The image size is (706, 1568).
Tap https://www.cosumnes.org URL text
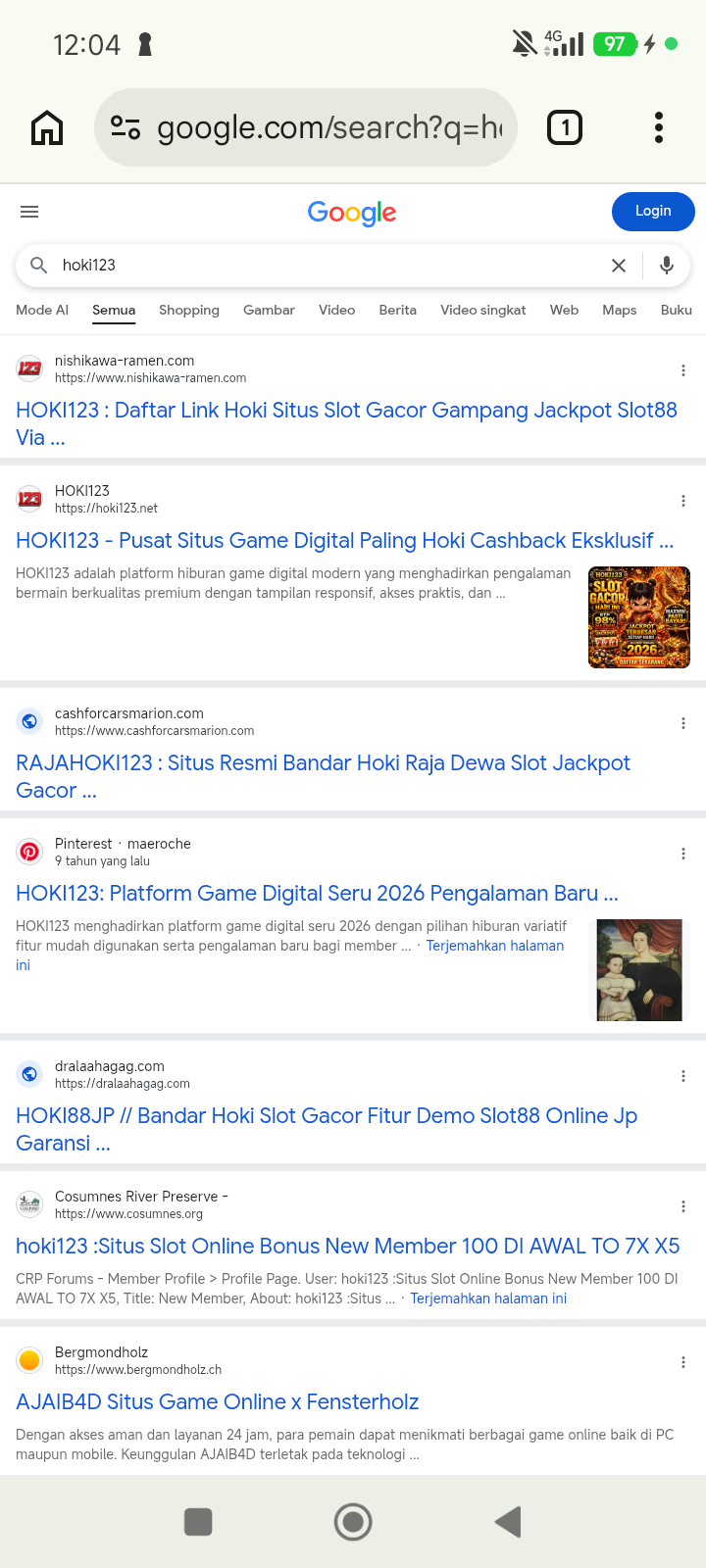pos(128,1214)
